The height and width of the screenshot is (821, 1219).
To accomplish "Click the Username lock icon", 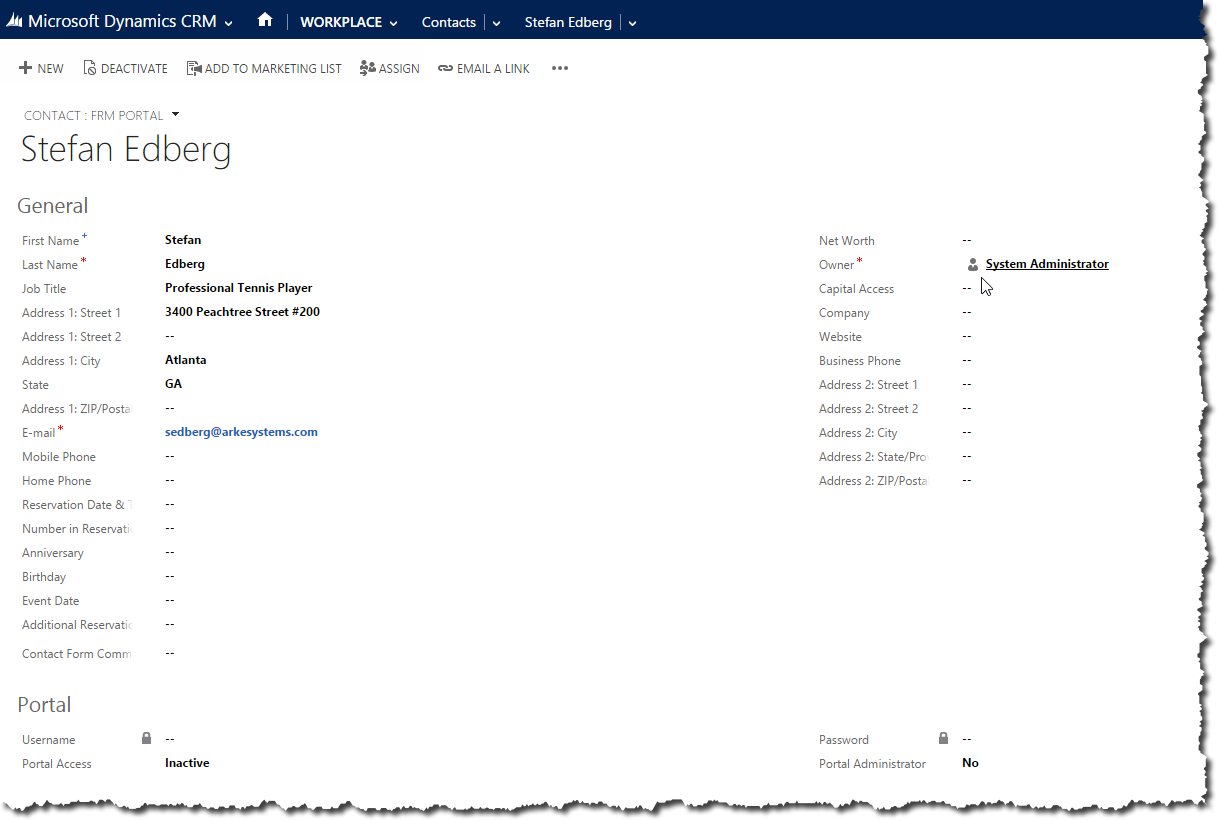I will 146,738.
